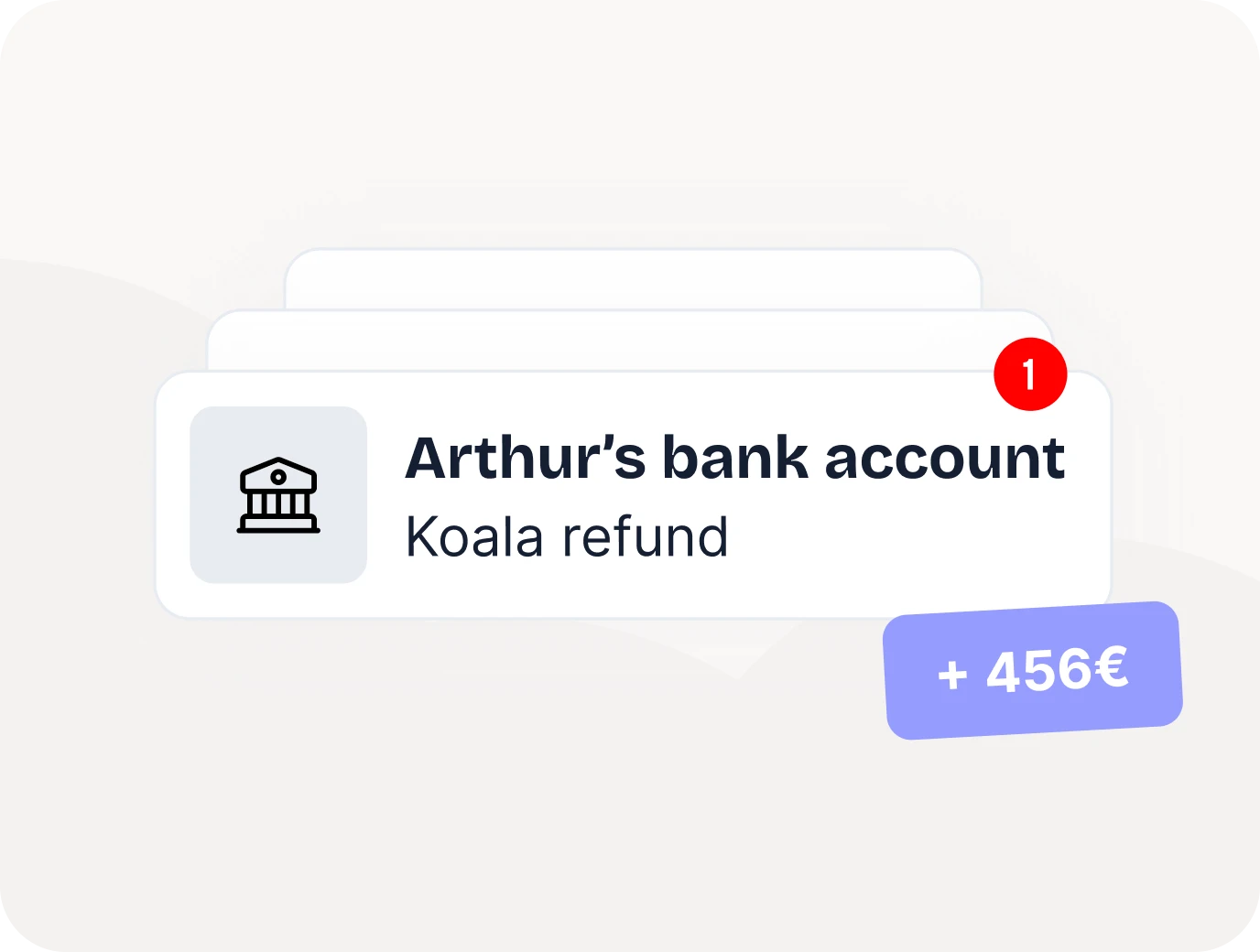Screen dimensions: 1260x952
Task: Select the gray tile behind bank icon
Action: pyautogui.click(x=278, y=494)
